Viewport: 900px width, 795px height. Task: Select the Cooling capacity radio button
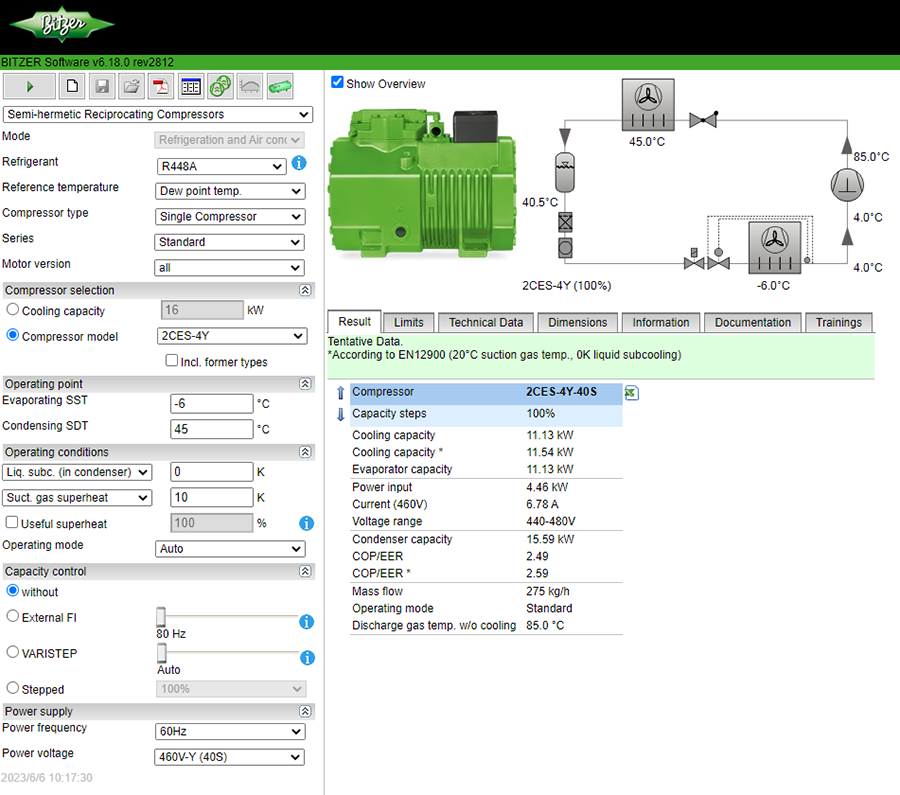[13, 309]
